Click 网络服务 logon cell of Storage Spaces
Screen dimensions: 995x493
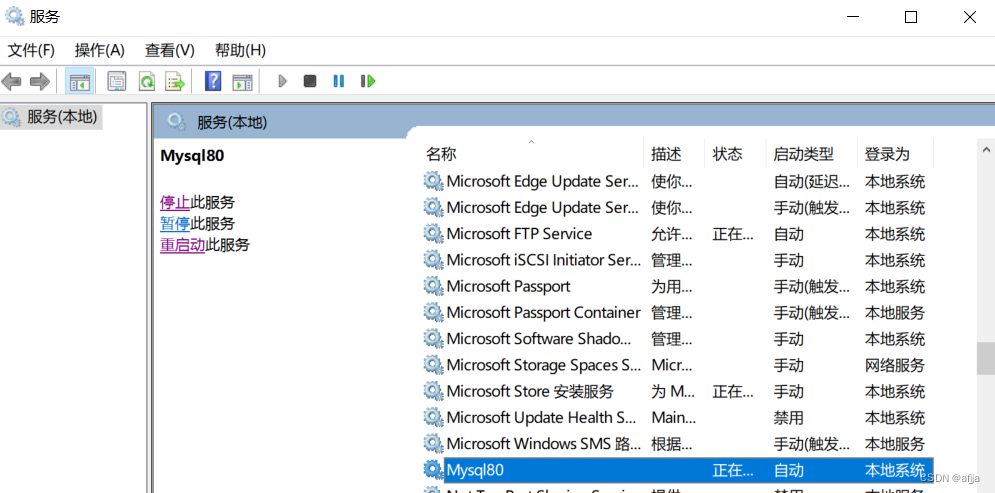tap(895, 365)
